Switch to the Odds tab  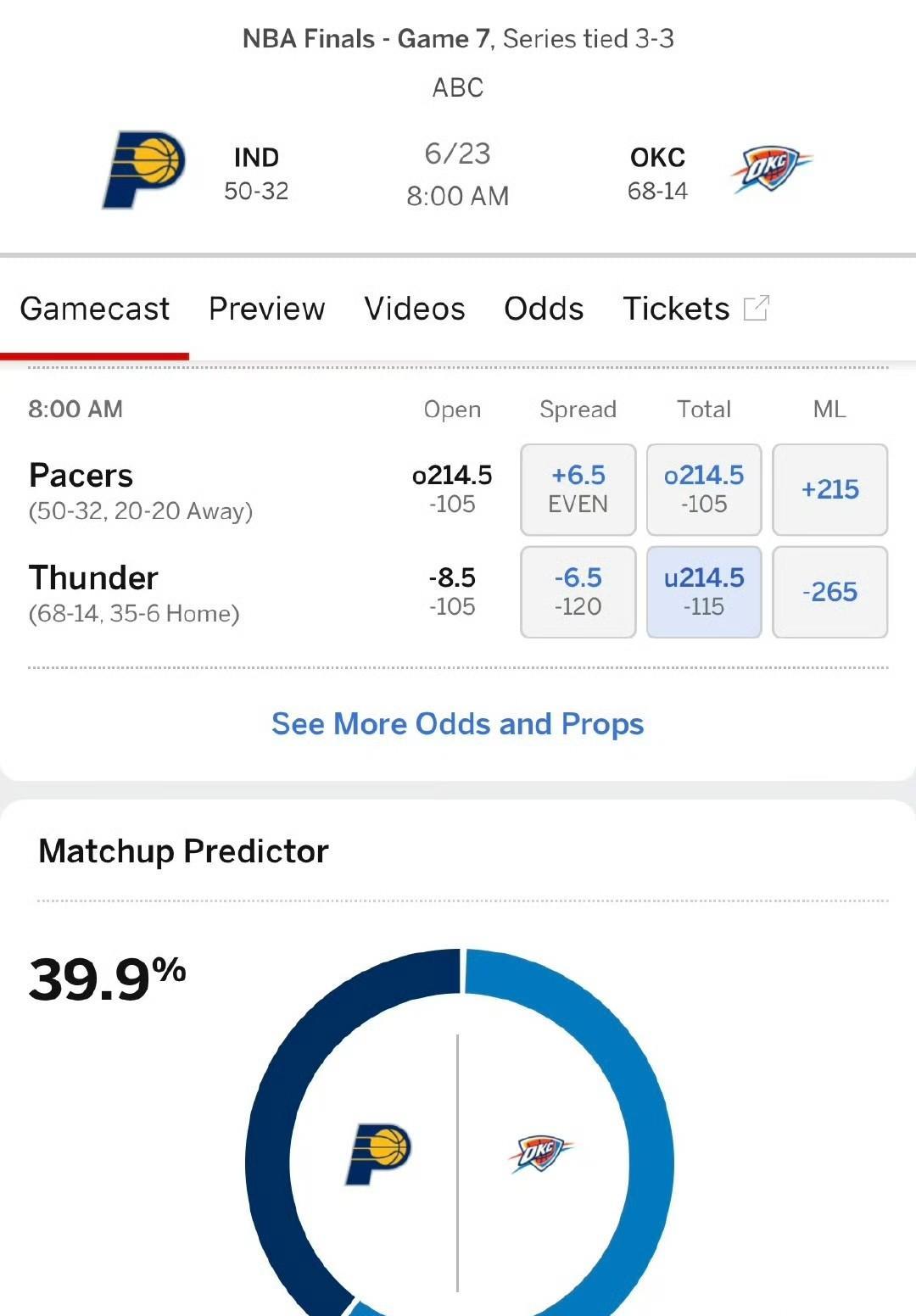(544, 309)
